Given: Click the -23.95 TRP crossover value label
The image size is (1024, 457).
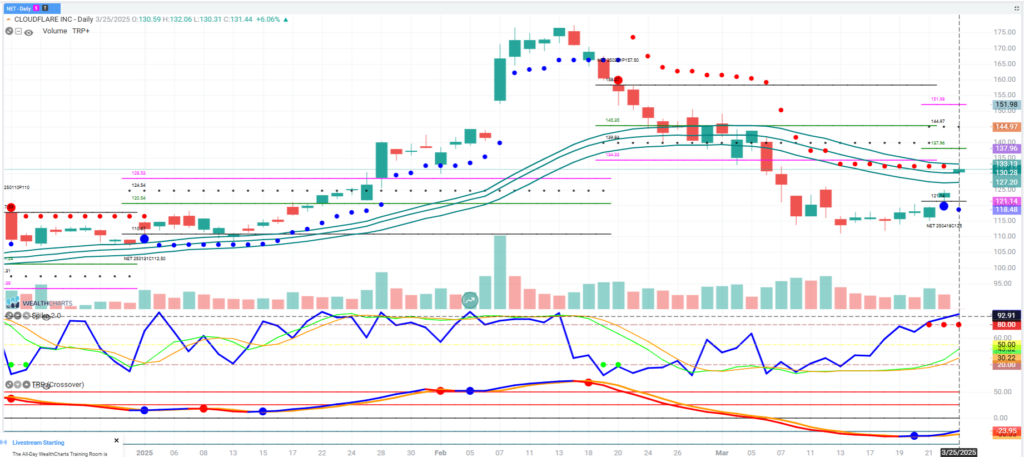Looking at the screenshot, I should (x=1006, y=431).
